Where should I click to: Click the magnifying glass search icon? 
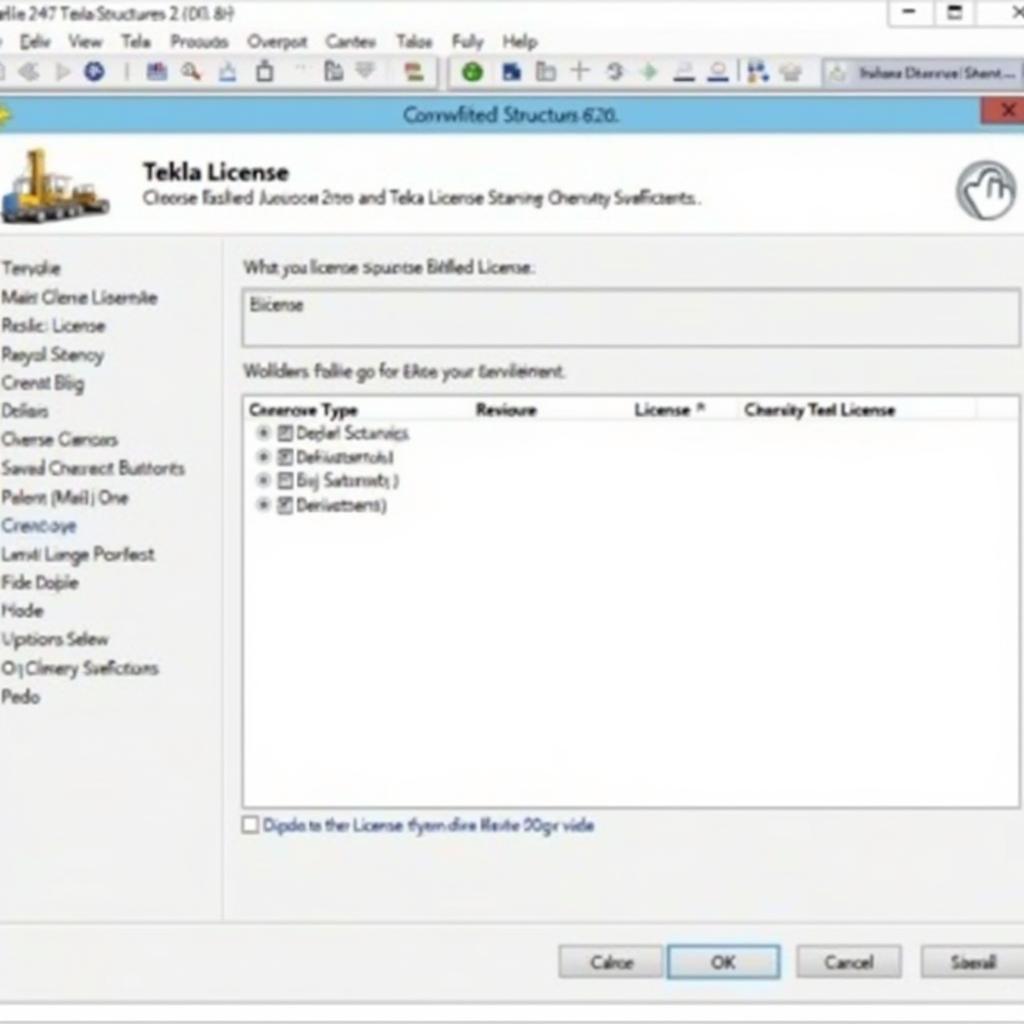pos(191,71)
